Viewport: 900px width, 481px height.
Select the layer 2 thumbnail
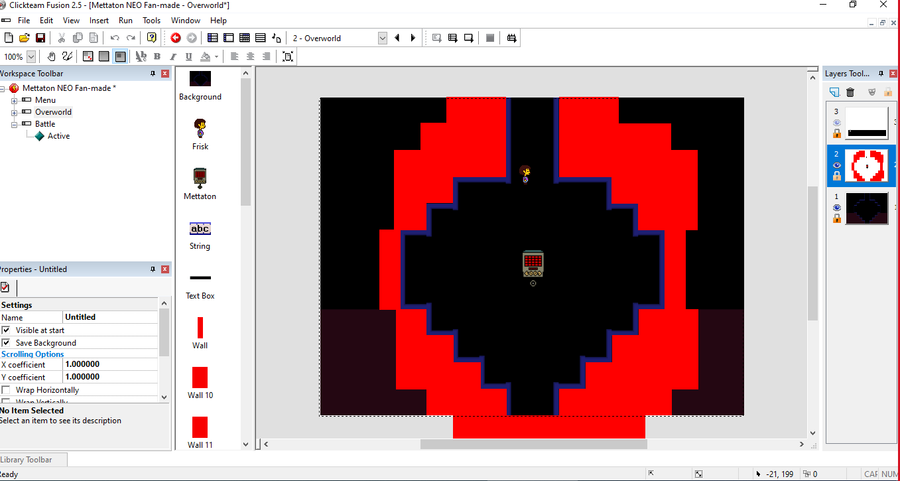coord(867,165)
